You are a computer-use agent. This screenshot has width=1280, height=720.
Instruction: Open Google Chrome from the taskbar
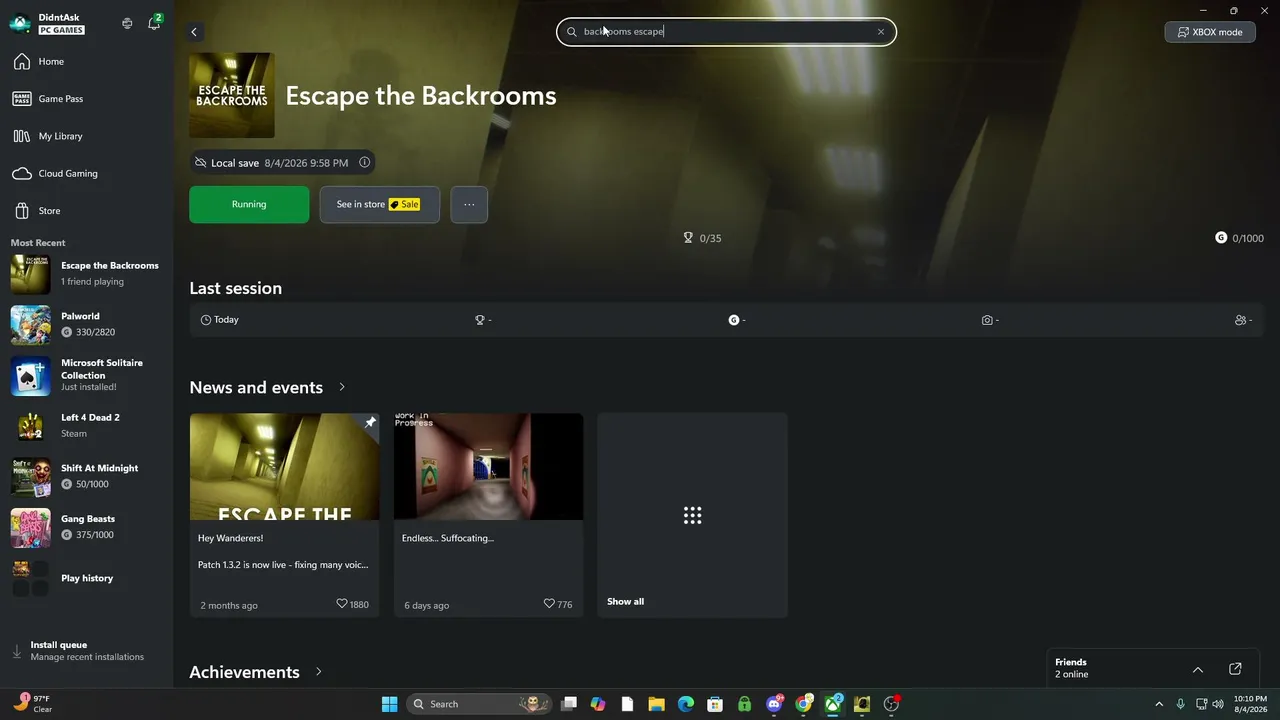(803, 704)
